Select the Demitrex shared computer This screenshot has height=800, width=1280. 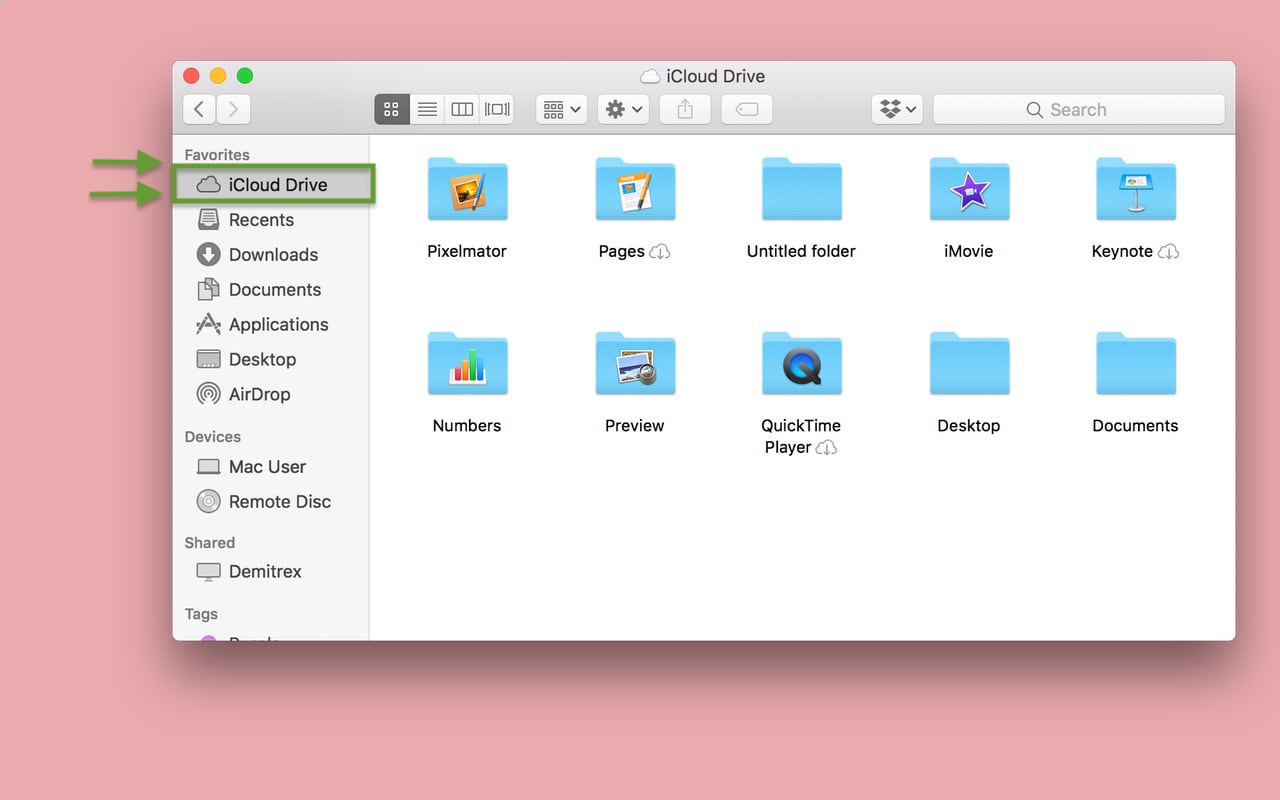click(264, 571)
